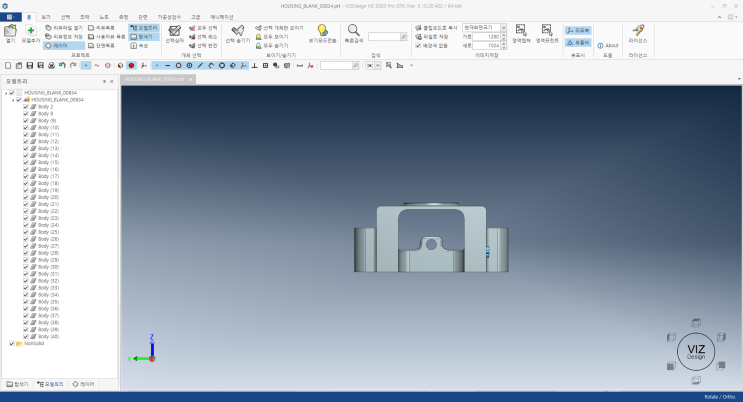Open the 보기 ribbon tab
Screen dimensions: 743x402
click(45, 17)
